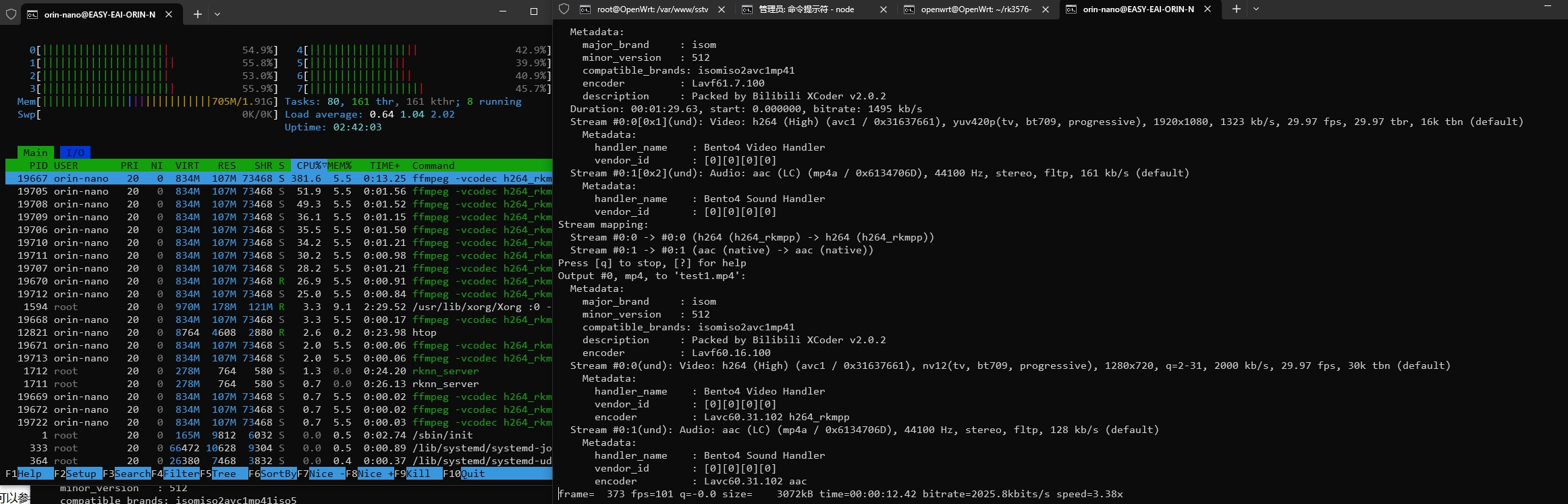Sort htop by CPU% column header

[308, 166]
